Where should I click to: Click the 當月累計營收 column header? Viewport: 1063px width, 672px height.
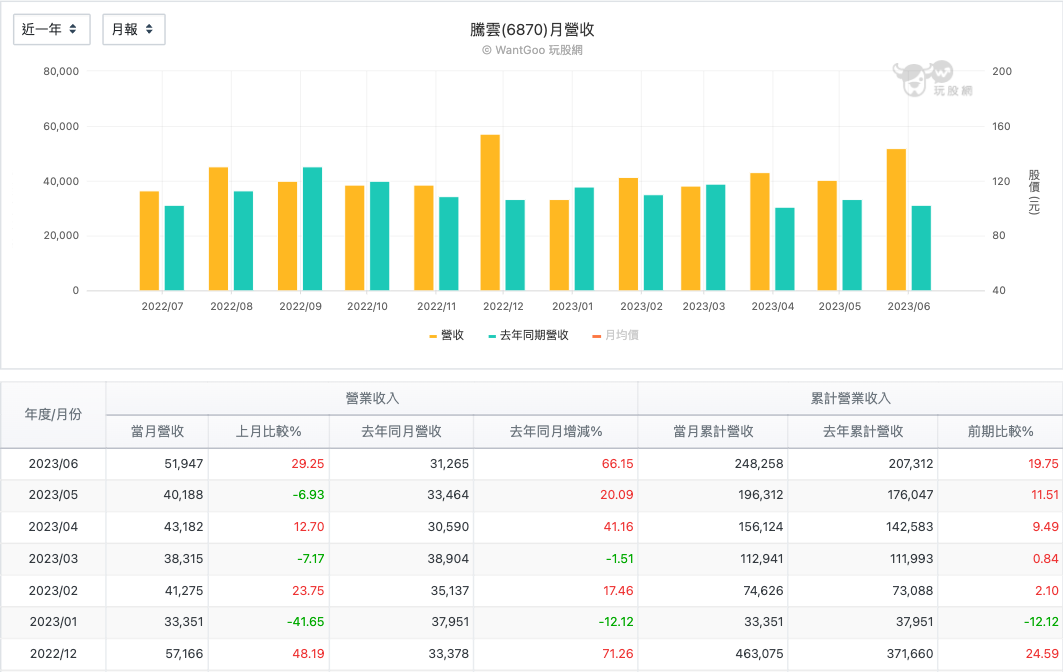pos(713,431)
